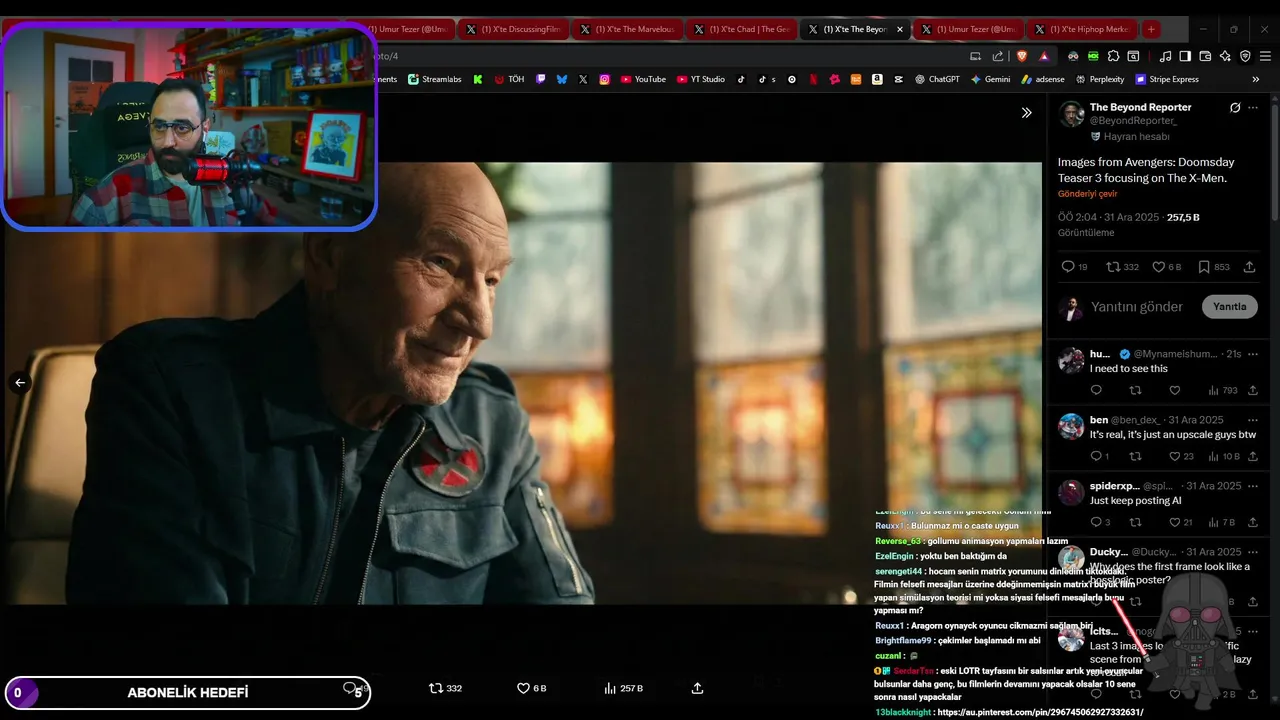Open Perplexity bookmark
1280x720 pixels.
(1099, 79)
